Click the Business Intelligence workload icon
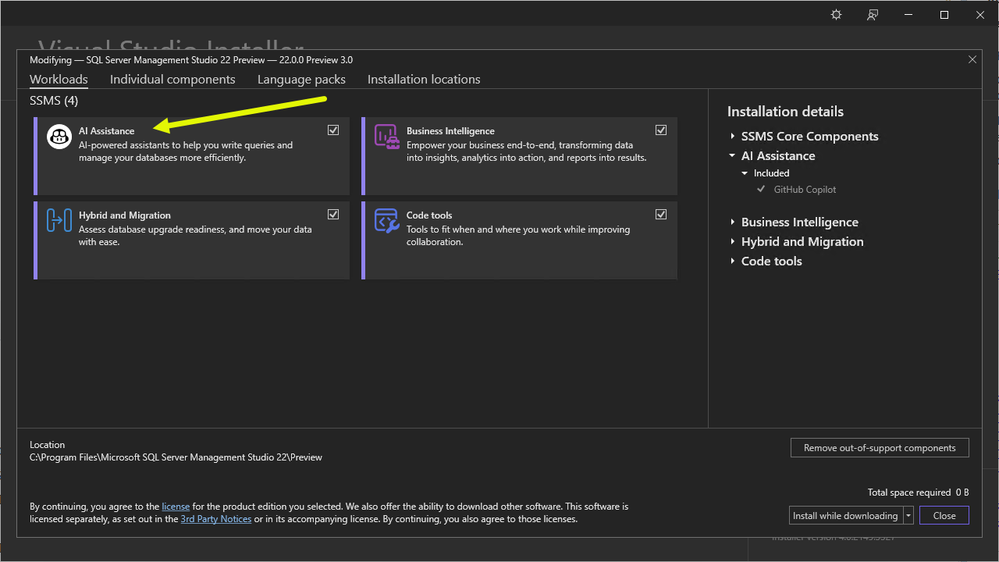The image size is (999, 562). point(386,136)
